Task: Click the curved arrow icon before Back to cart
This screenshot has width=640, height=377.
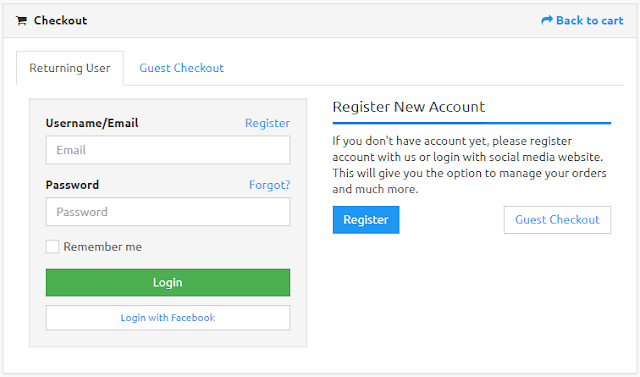Action: (x=547, y=20)
